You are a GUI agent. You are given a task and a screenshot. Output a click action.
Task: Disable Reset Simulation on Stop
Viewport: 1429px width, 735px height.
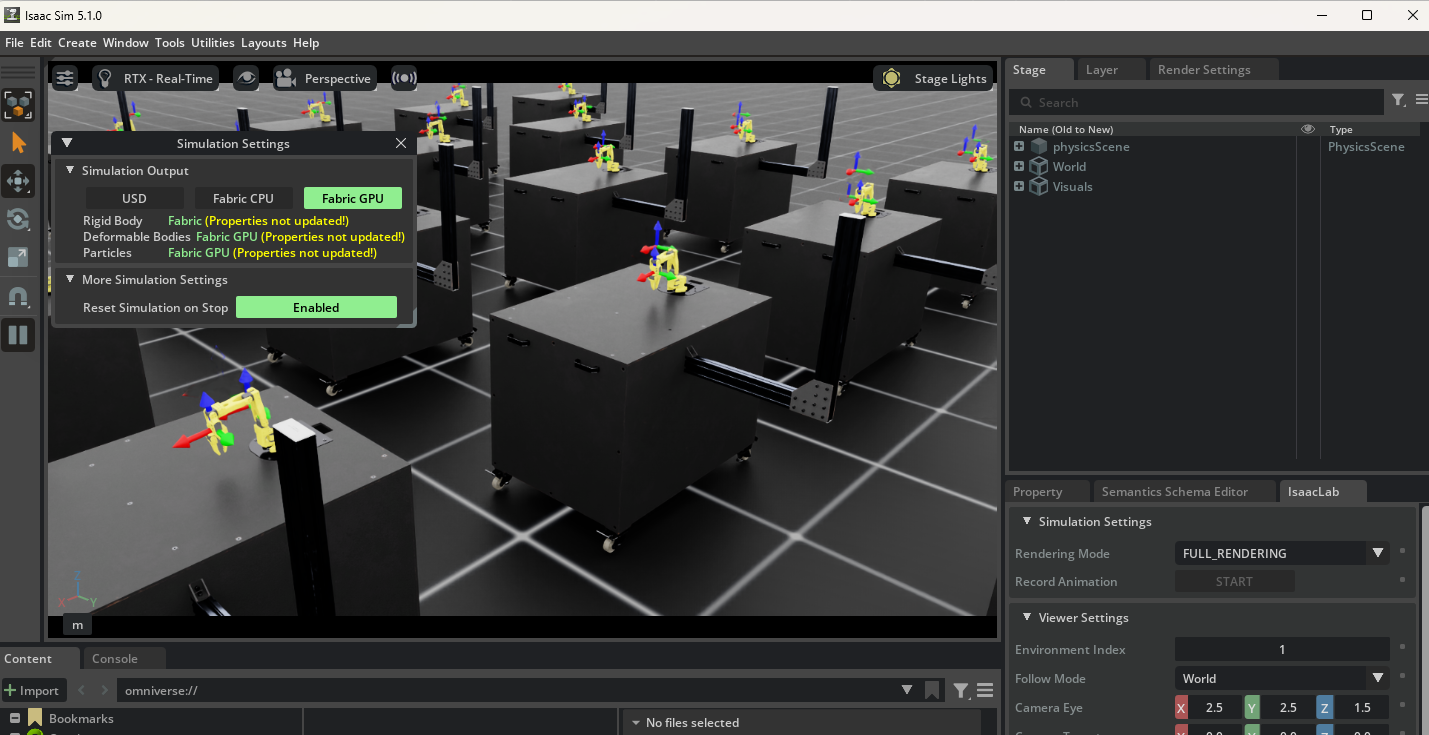pos(316,307)
